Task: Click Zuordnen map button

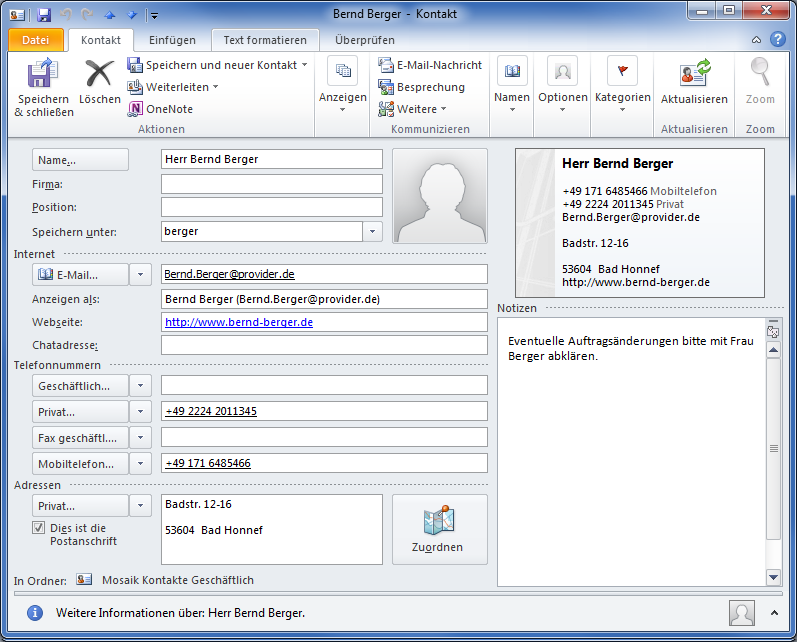Action: tap(440, 529)
